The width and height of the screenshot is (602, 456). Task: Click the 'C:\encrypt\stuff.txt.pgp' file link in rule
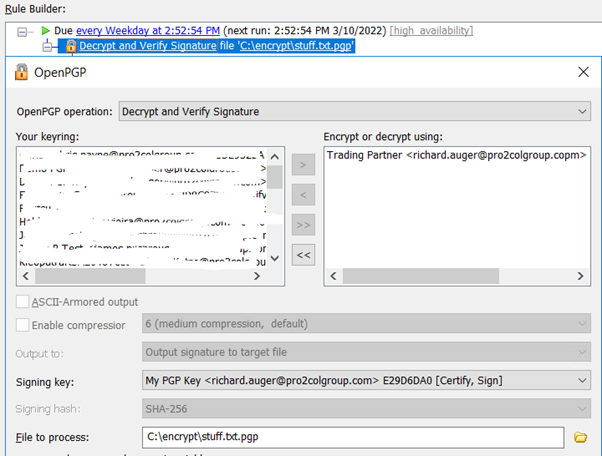pos(296,46)
